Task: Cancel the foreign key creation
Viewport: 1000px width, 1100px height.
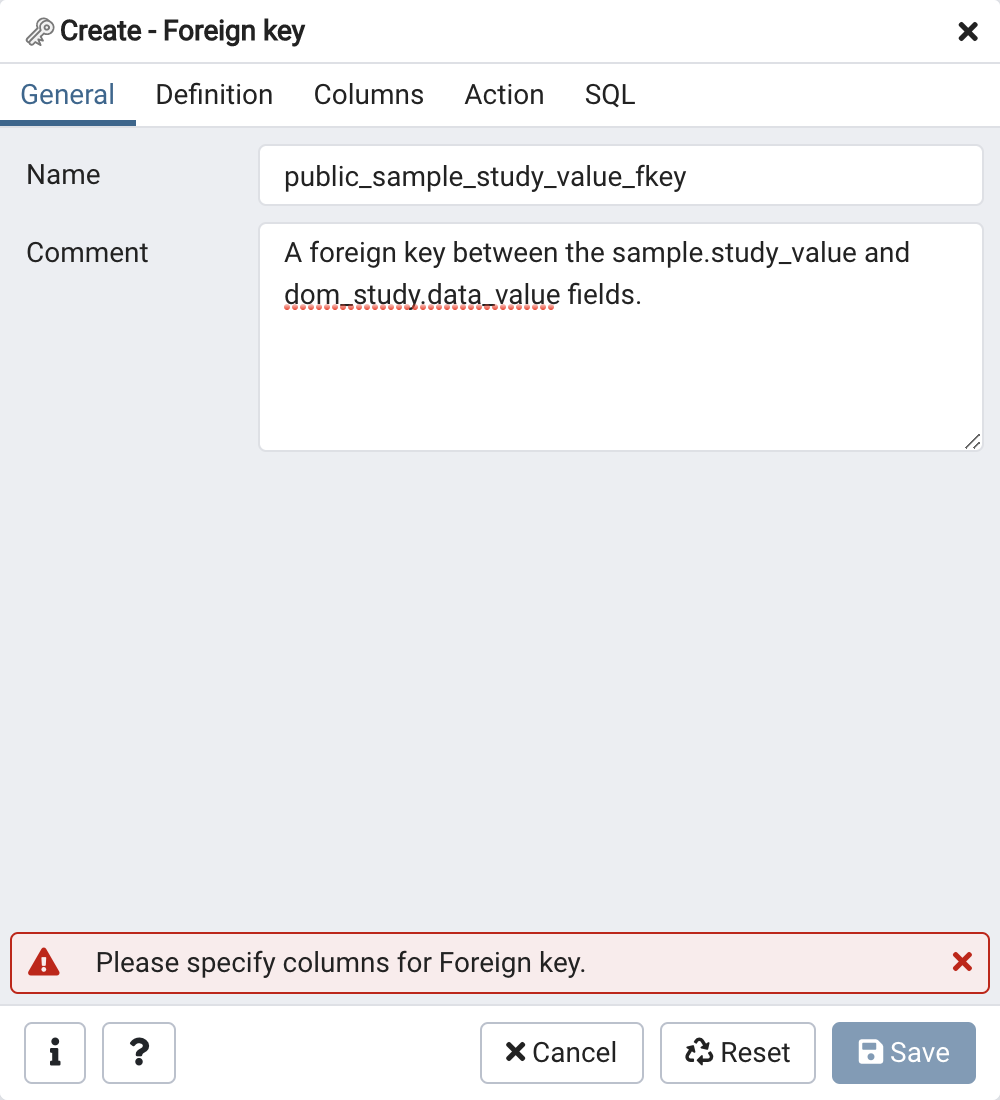Action: [561, 1052]
